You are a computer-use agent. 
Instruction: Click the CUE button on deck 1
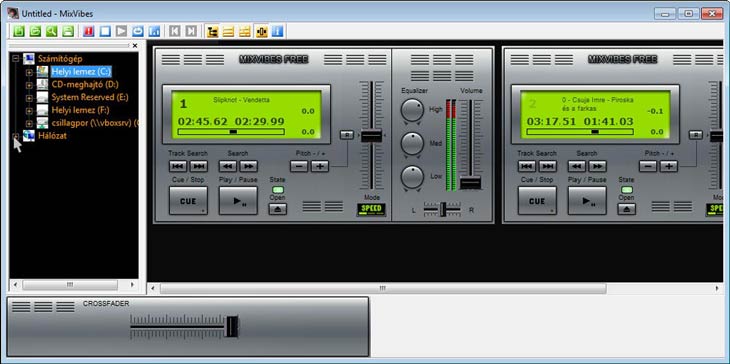coord(188,201)
